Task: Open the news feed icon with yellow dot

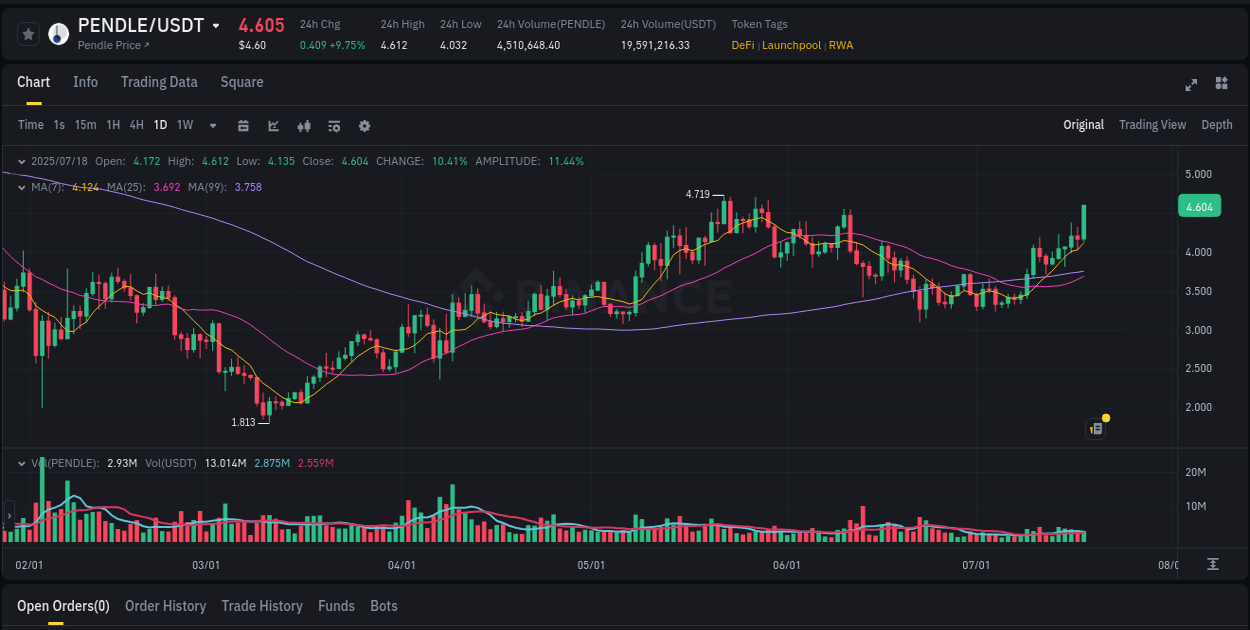Action: (x=1095, y=428)
